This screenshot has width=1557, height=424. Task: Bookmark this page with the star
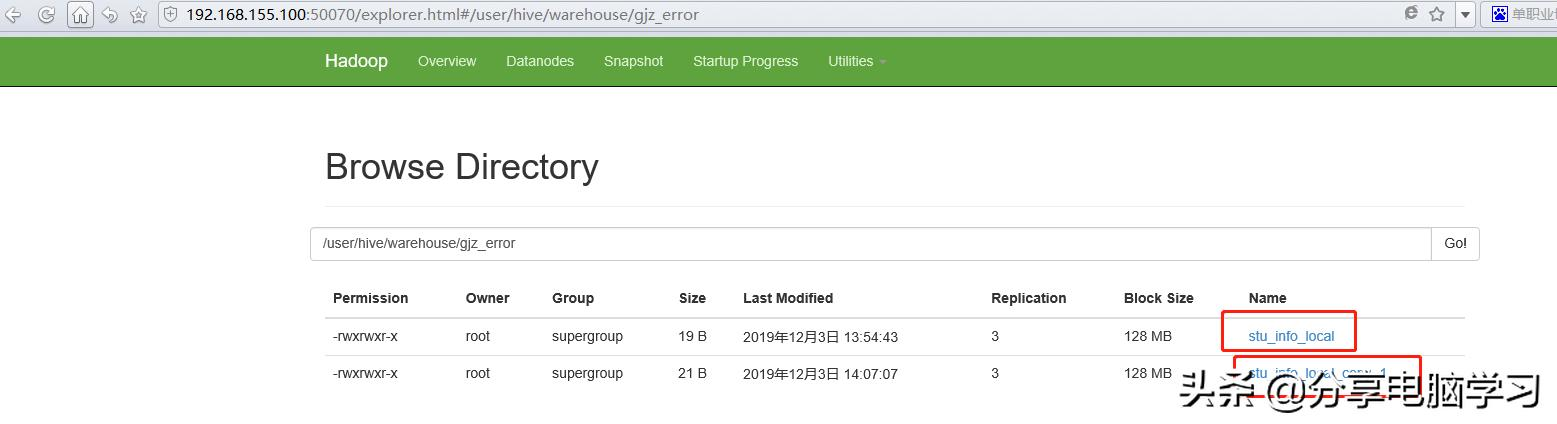pyautogui.click(x=1437, y=14)
